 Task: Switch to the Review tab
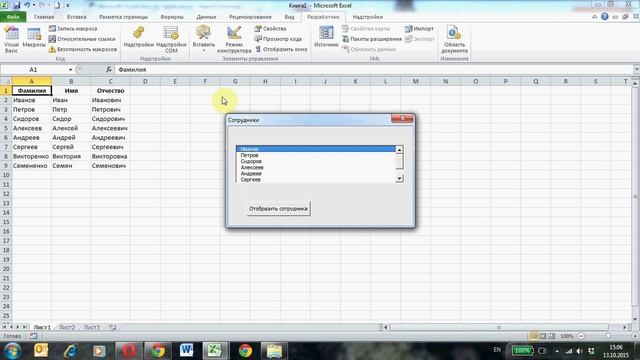(250, 17)
